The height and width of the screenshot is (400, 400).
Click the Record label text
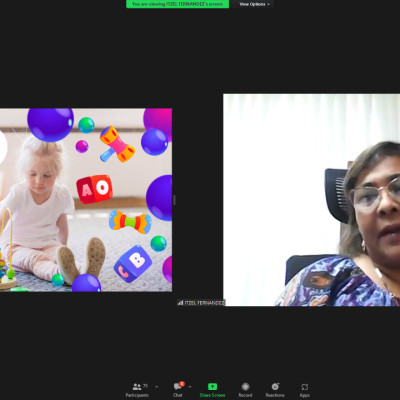tap(245, 395)
